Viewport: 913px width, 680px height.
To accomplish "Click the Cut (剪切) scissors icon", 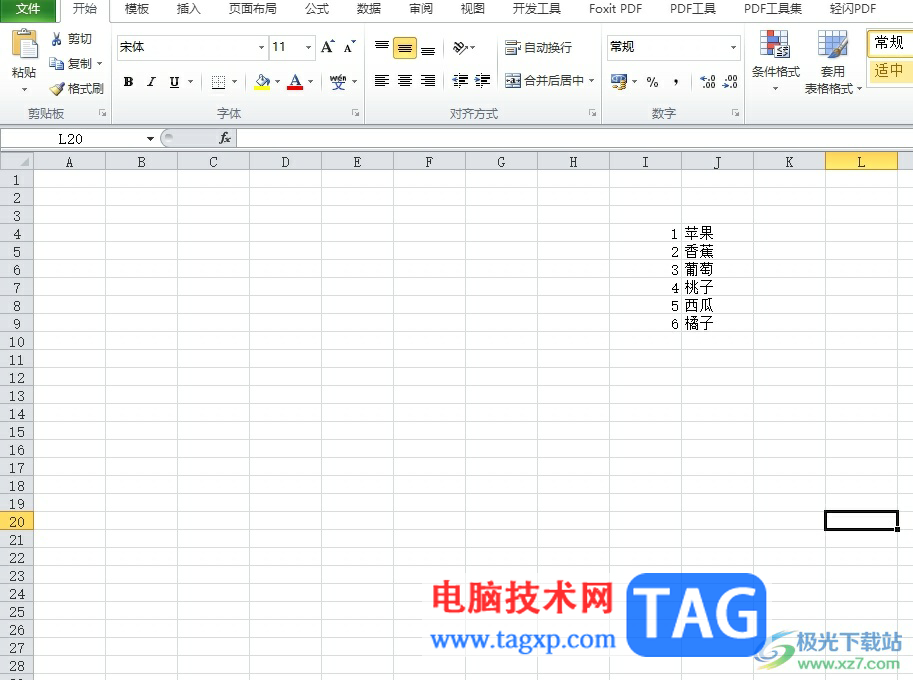I will 56,39.
